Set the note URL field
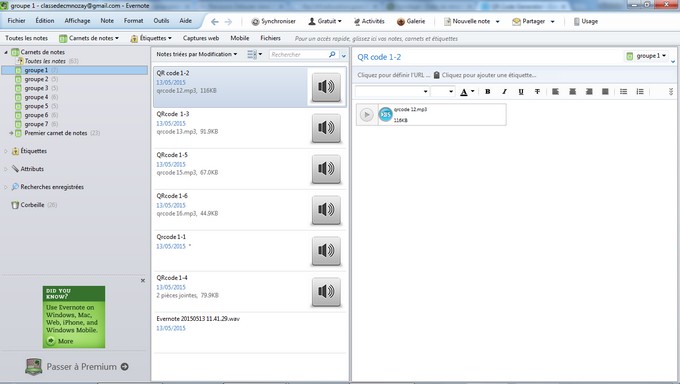Viewport: 680px width, 384px height. pos(393,75)
